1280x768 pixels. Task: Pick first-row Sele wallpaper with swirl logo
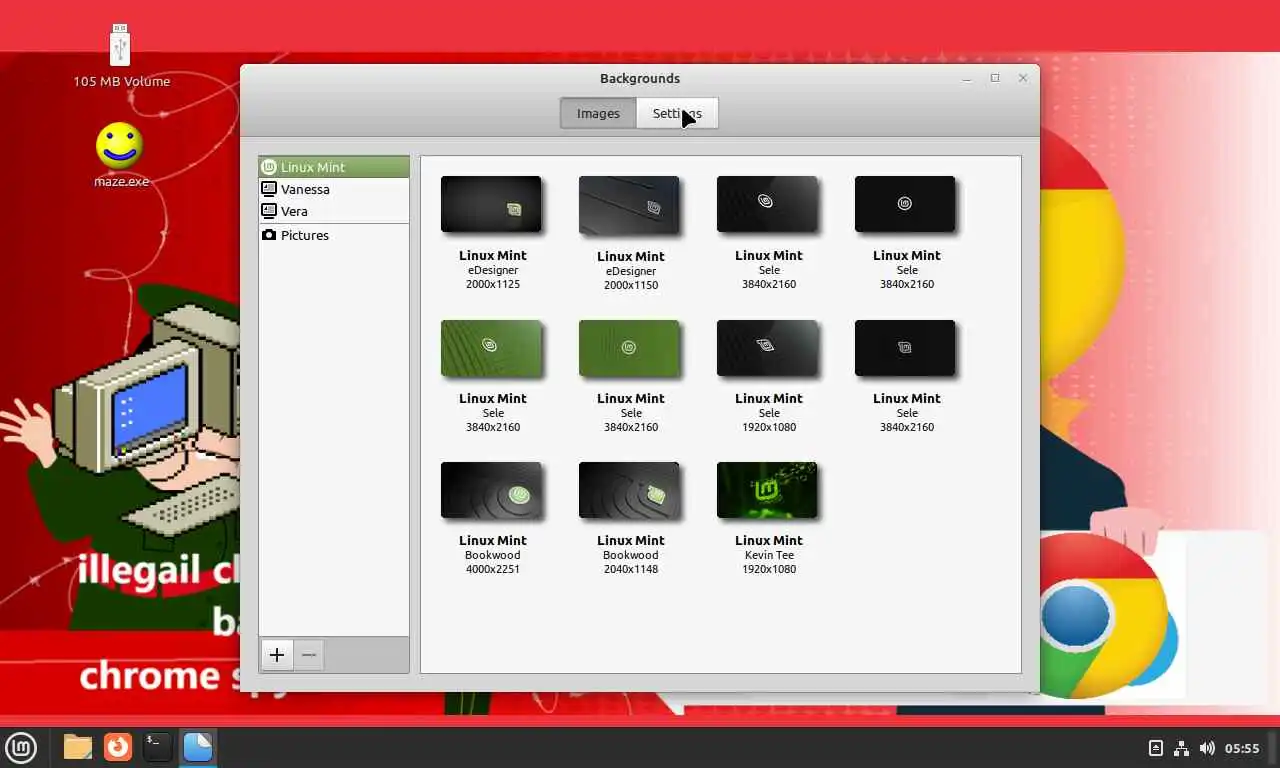[767, 204]
